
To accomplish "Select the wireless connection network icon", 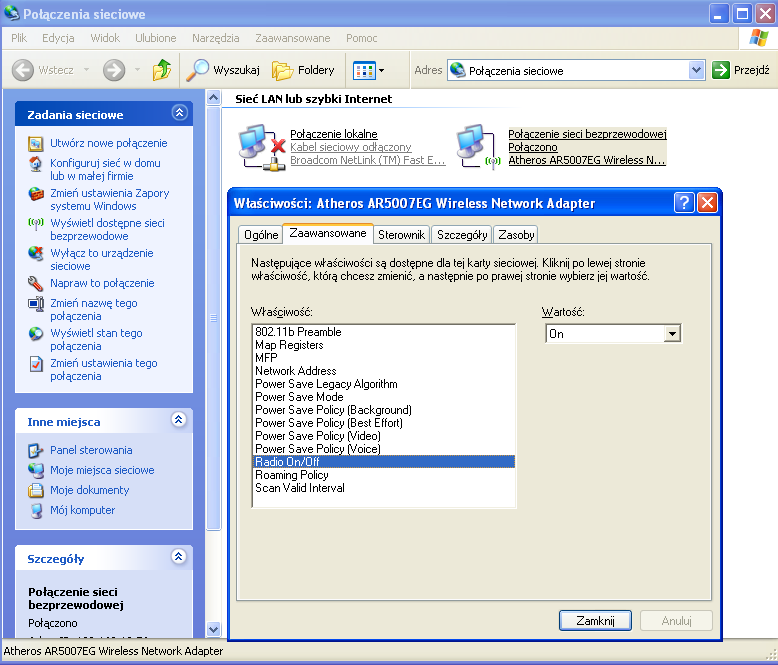I will [x=479, y=147].
